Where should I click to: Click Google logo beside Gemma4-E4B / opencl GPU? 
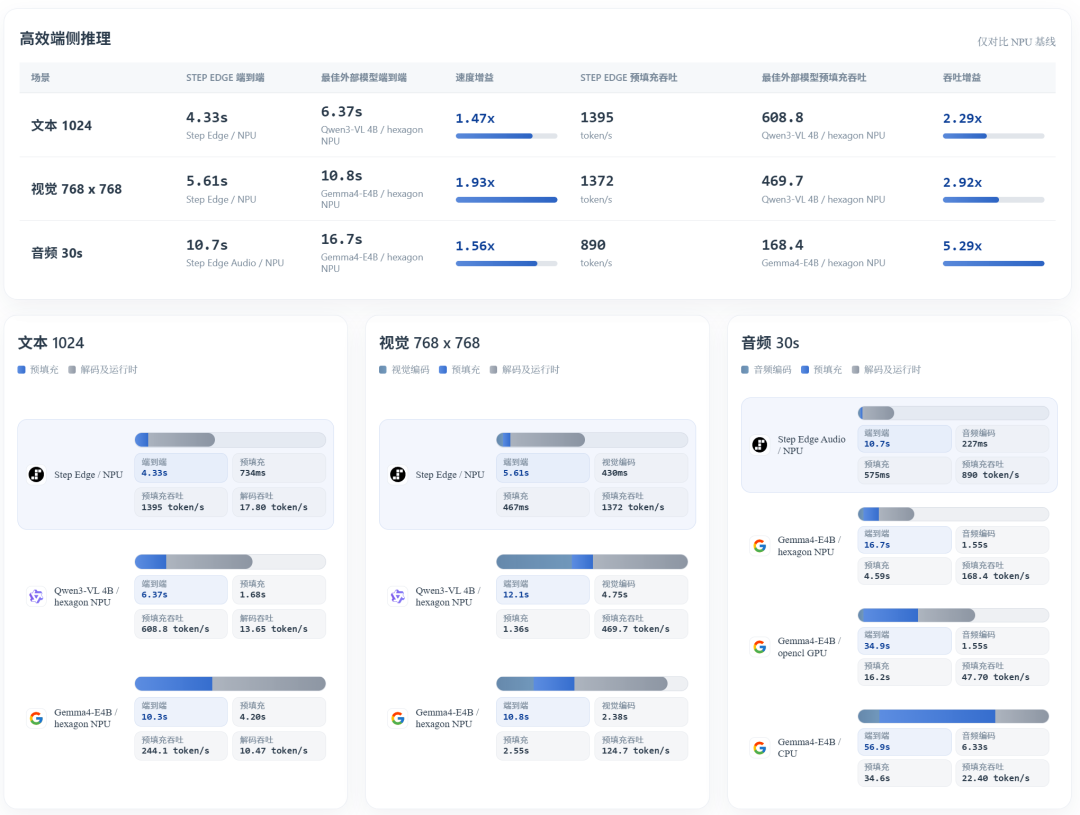[x=760, y=647]
